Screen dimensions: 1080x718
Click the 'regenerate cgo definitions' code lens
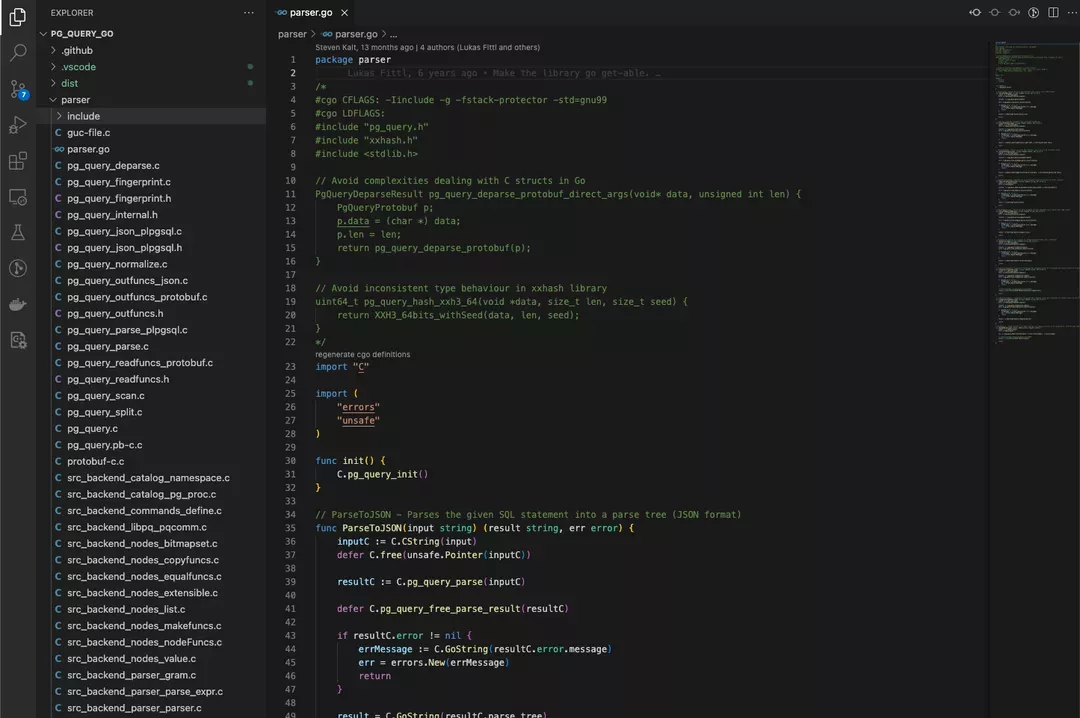pos(363,354)
